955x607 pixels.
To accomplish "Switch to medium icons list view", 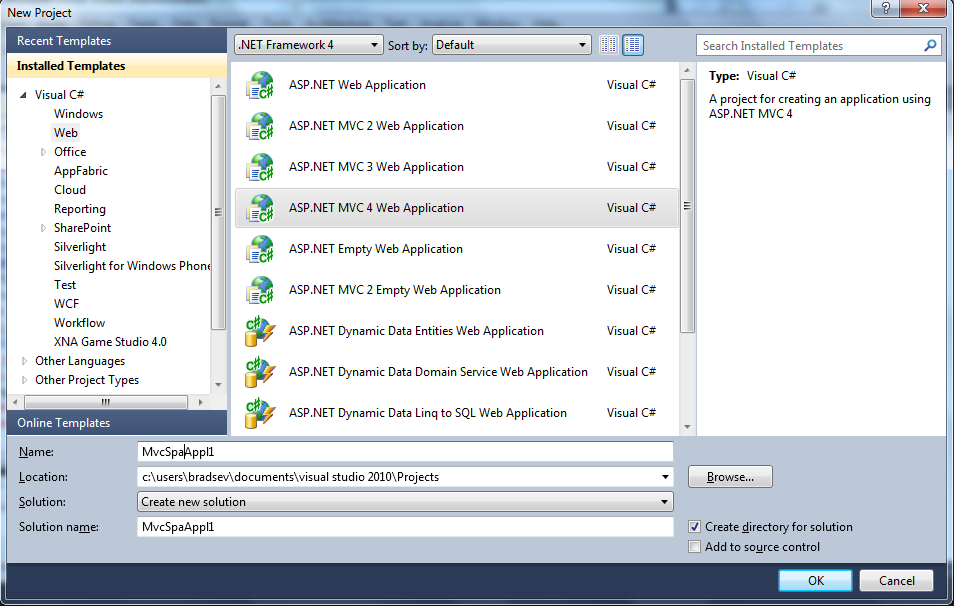I will [633, 45].
